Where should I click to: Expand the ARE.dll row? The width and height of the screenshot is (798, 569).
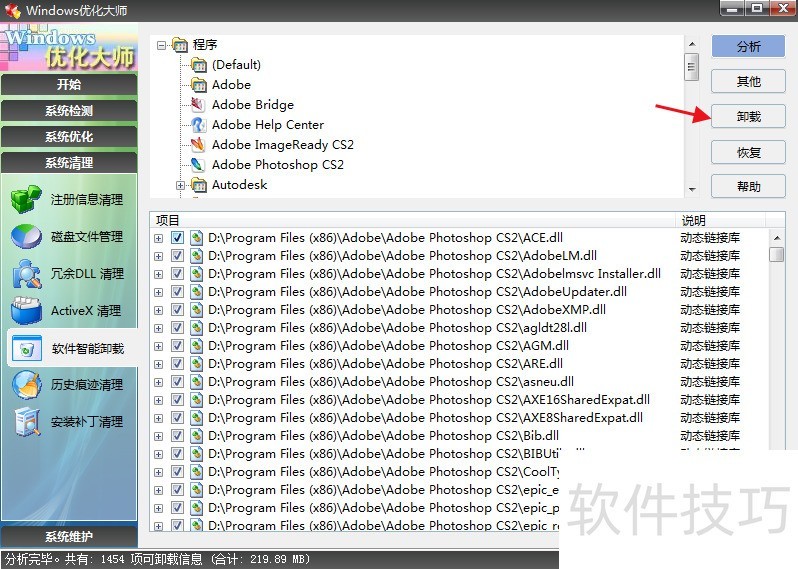(158, 364)
